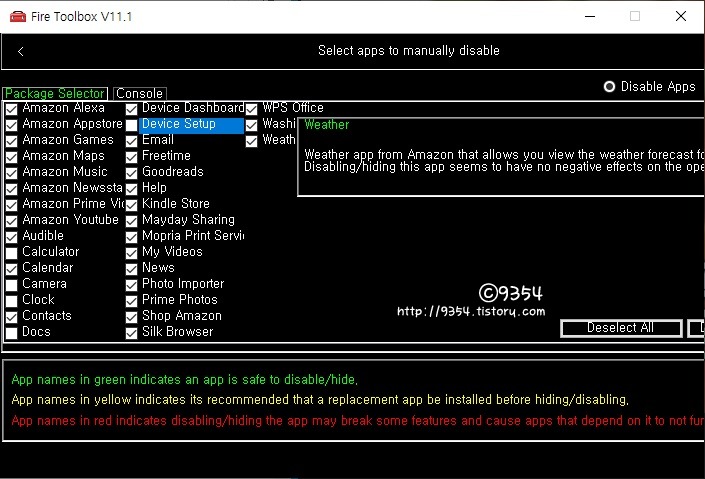Uncheck the Amazon Appstore checkbox
The image size is (705, 479).
coord(12,125)
